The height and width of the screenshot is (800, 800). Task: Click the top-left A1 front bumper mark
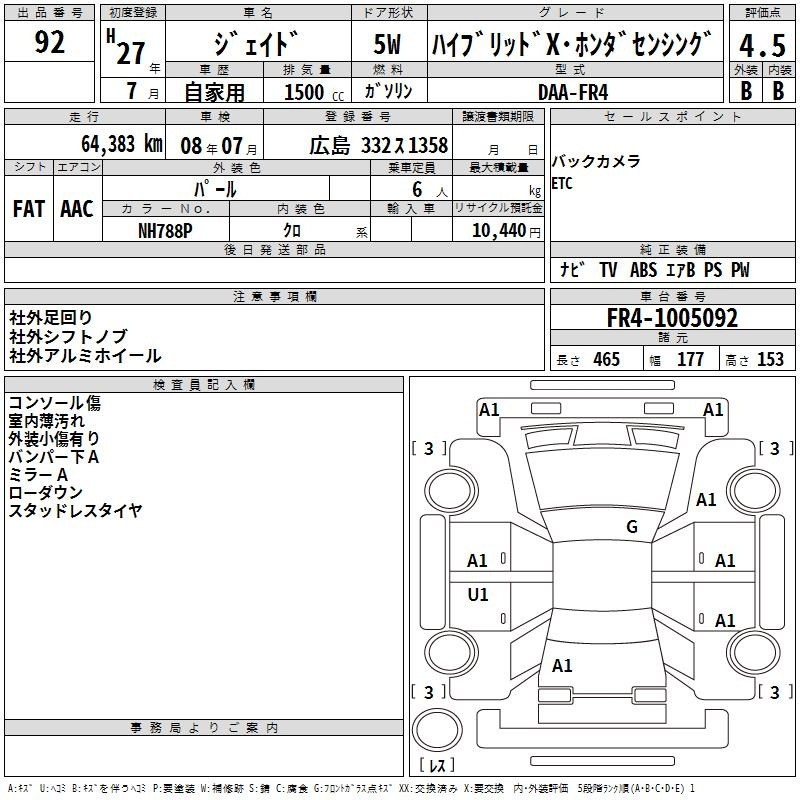(x=489, y=409)
